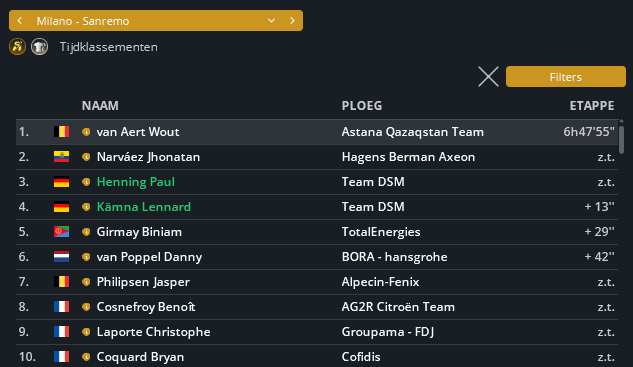Select the yellow cyclist individual classification icon
Screen dimensions: 633x367
tap(17, 47)
